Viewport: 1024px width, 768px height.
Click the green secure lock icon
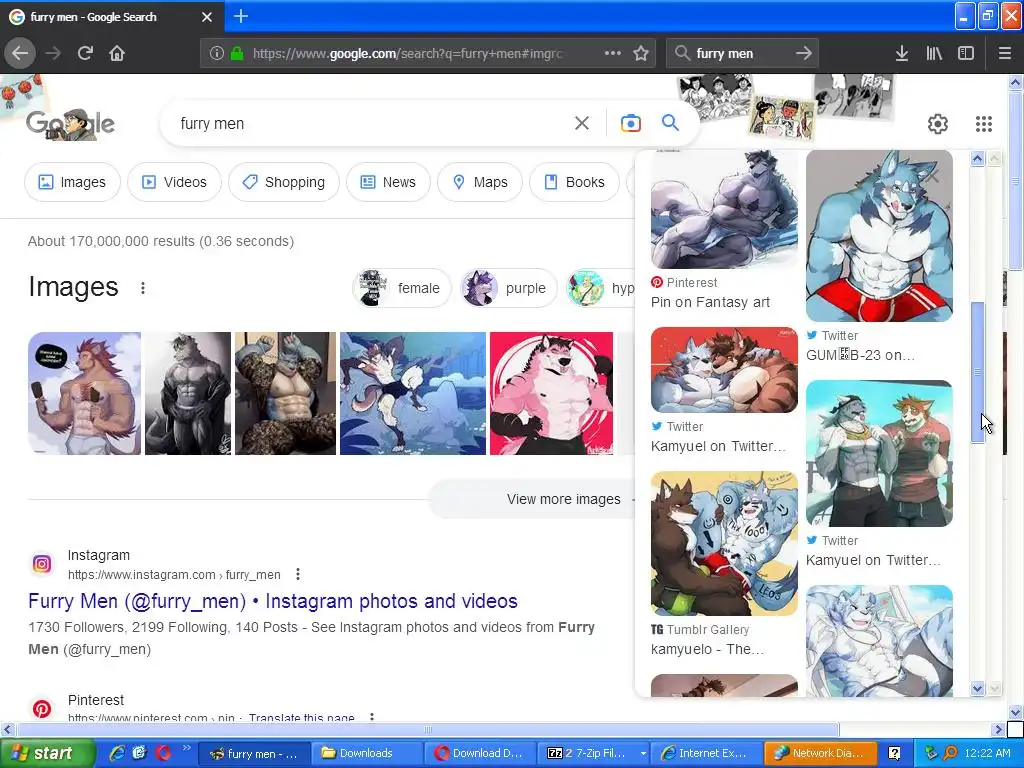point(237,53)
